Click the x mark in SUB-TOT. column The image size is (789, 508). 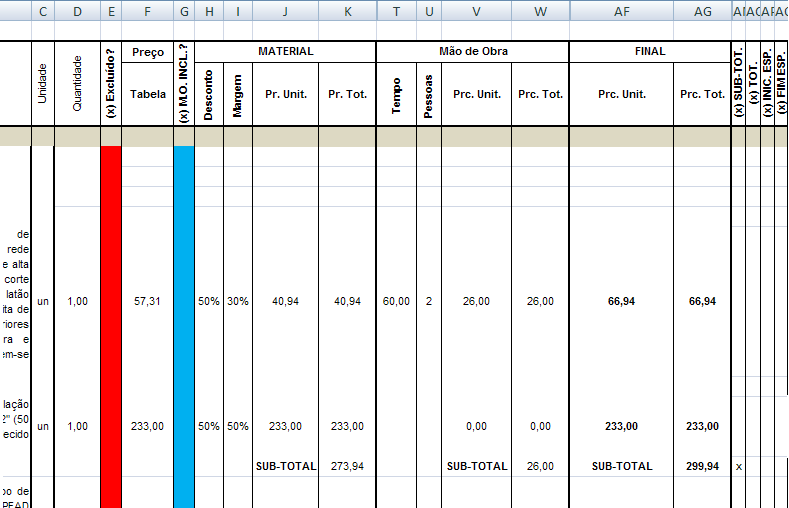tap(739, 467)
